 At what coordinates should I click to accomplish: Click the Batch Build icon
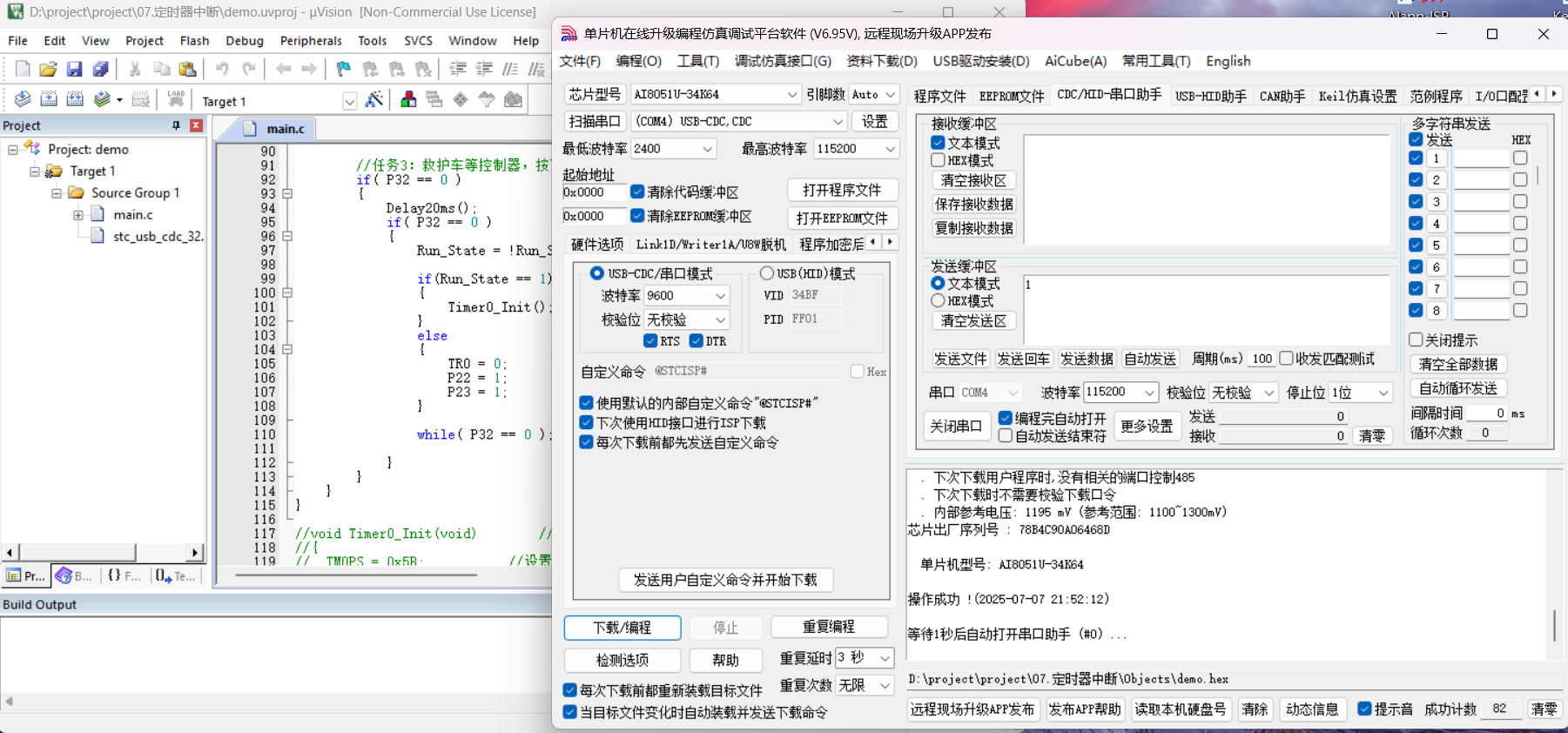coord(103,99)
